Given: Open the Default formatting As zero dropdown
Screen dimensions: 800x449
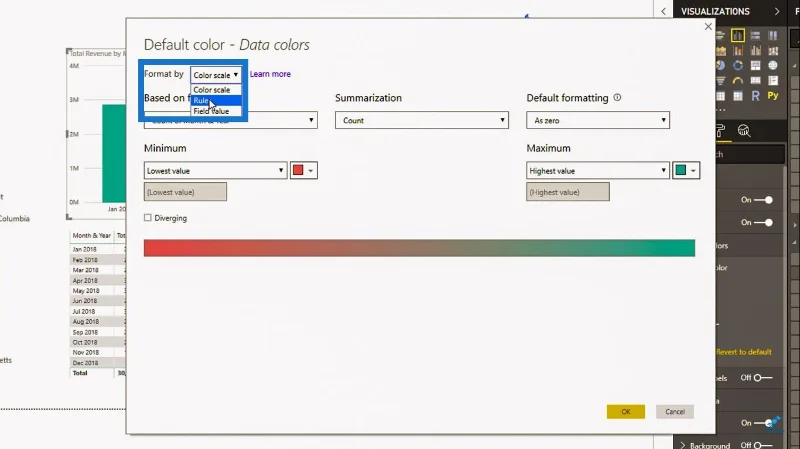Looking at the screenshot, I should click(597, 120).
